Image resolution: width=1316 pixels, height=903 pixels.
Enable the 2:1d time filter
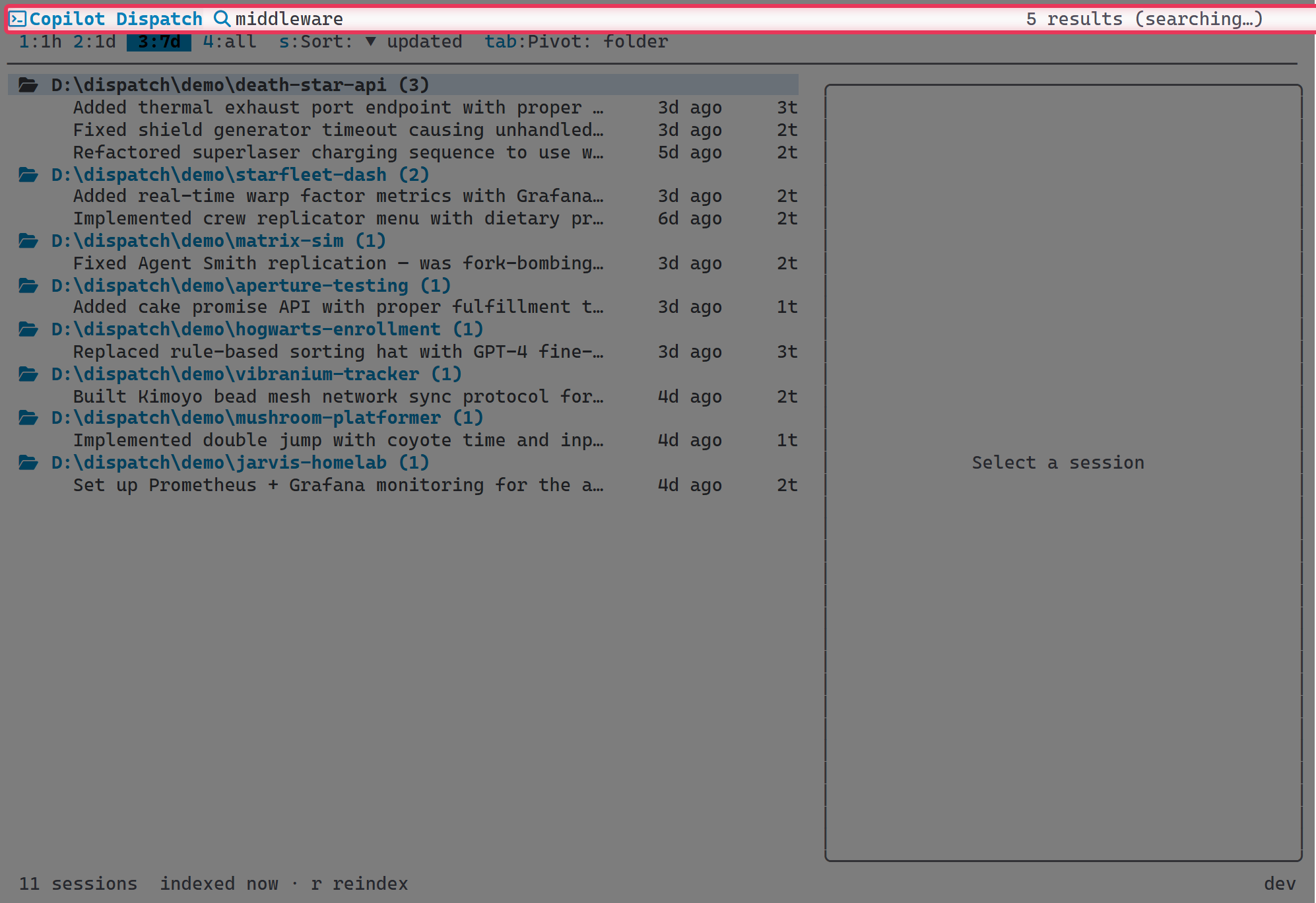coord(94,41)
